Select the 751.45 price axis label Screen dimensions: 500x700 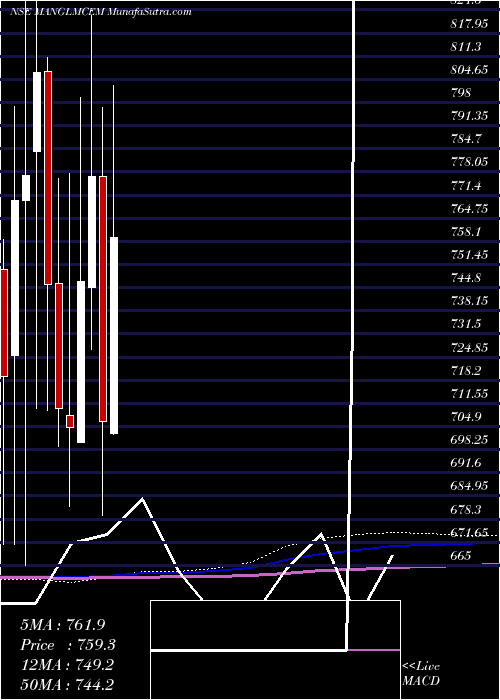pyautogui.click(x=469, y=255)
